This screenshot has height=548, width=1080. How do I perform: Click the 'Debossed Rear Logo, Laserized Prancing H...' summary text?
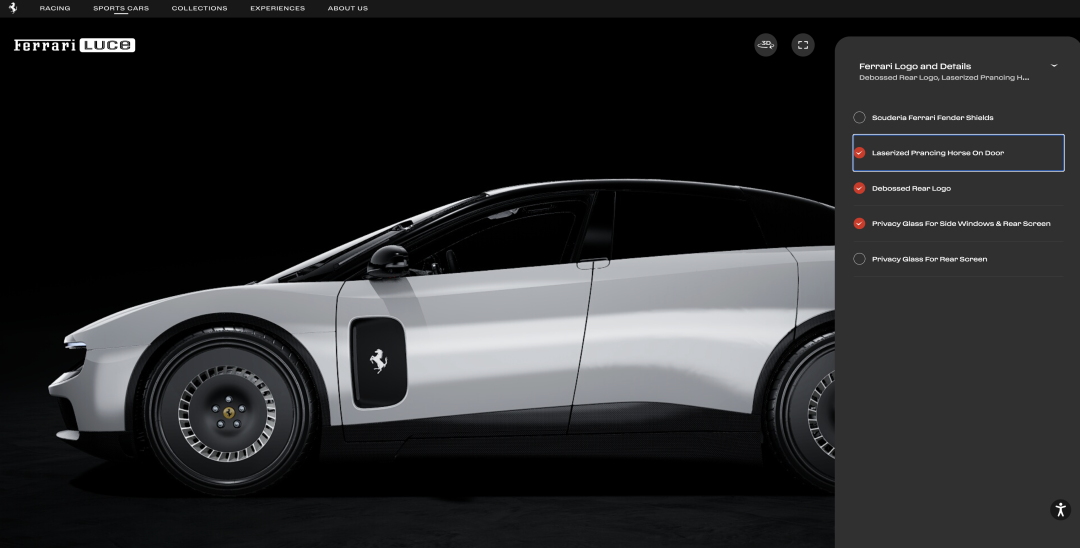[944, 78]
